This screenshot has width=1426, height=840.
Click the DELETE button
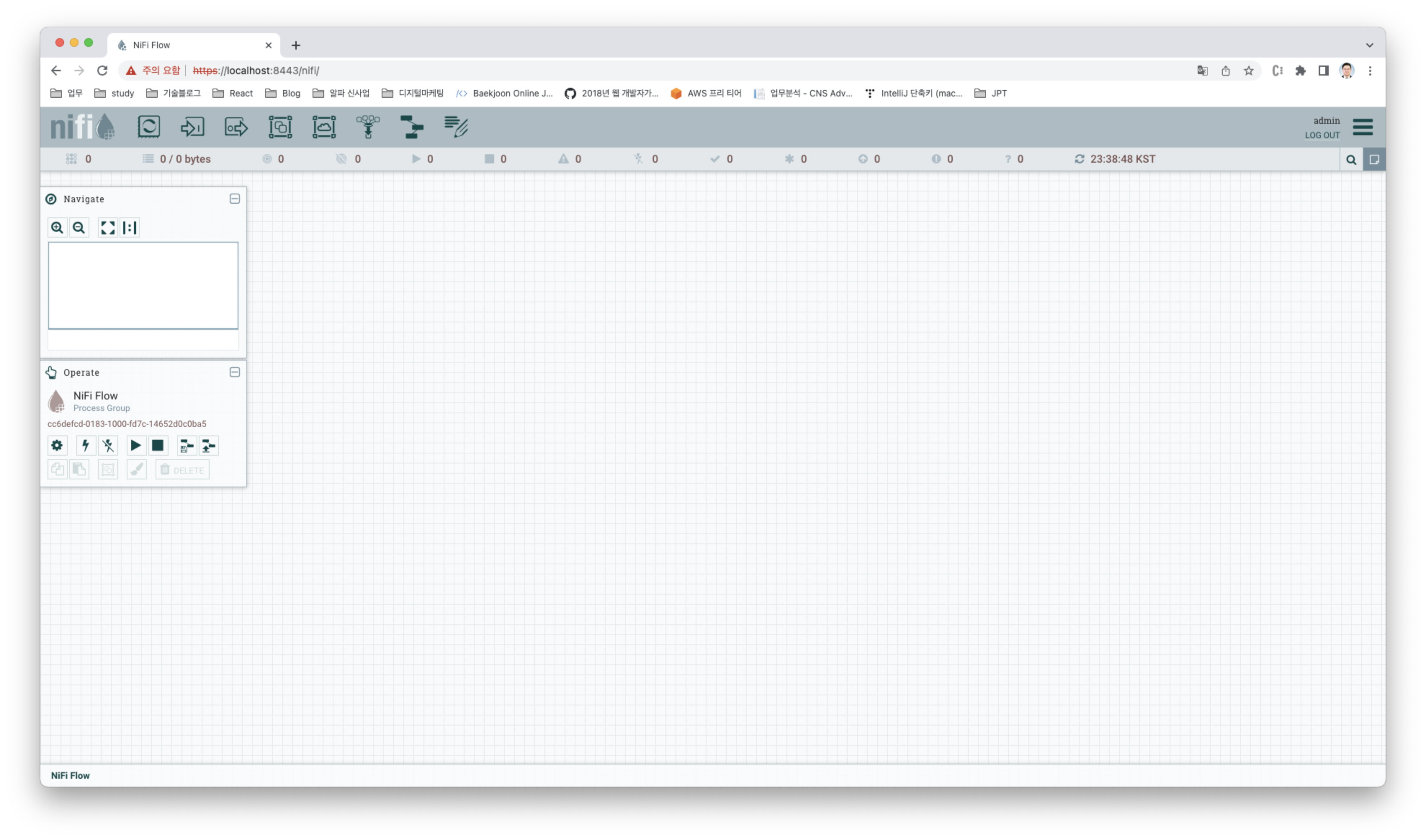[182, 470]
